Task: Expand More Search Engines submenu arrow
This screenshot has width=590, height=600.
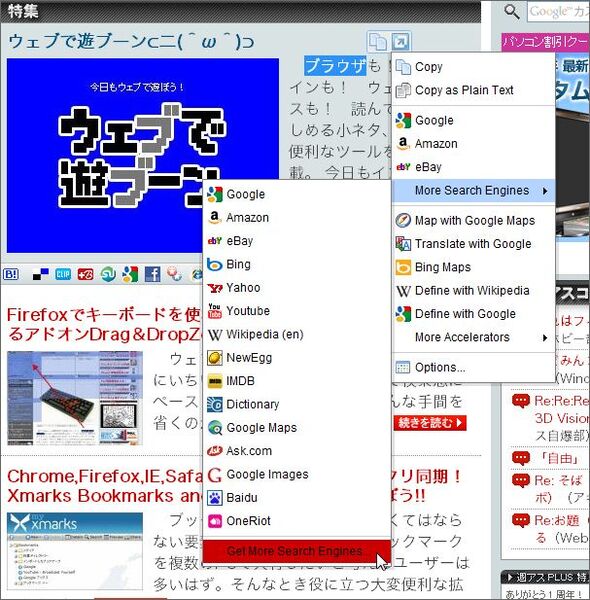Action: 545,191
